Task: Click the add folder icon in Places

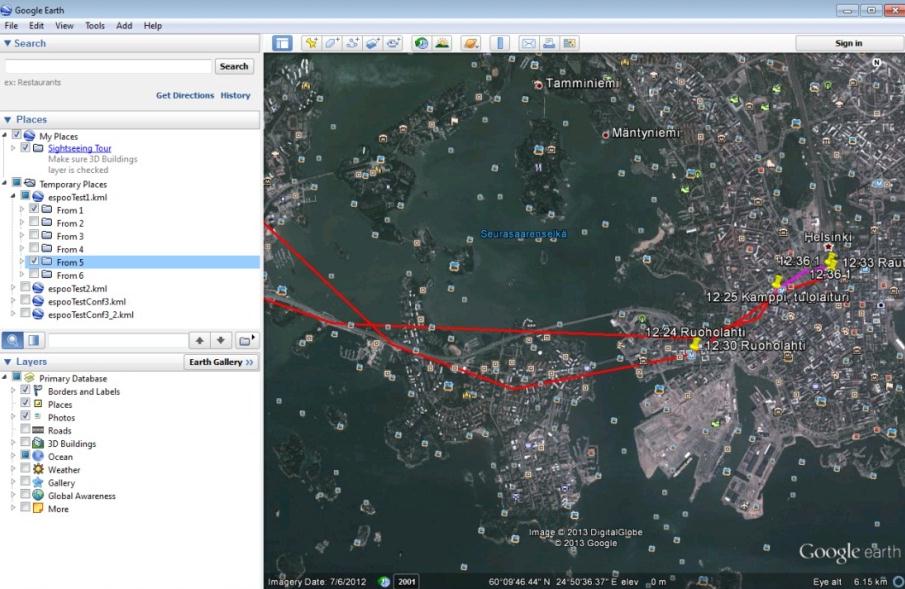Action: [246, 341]
